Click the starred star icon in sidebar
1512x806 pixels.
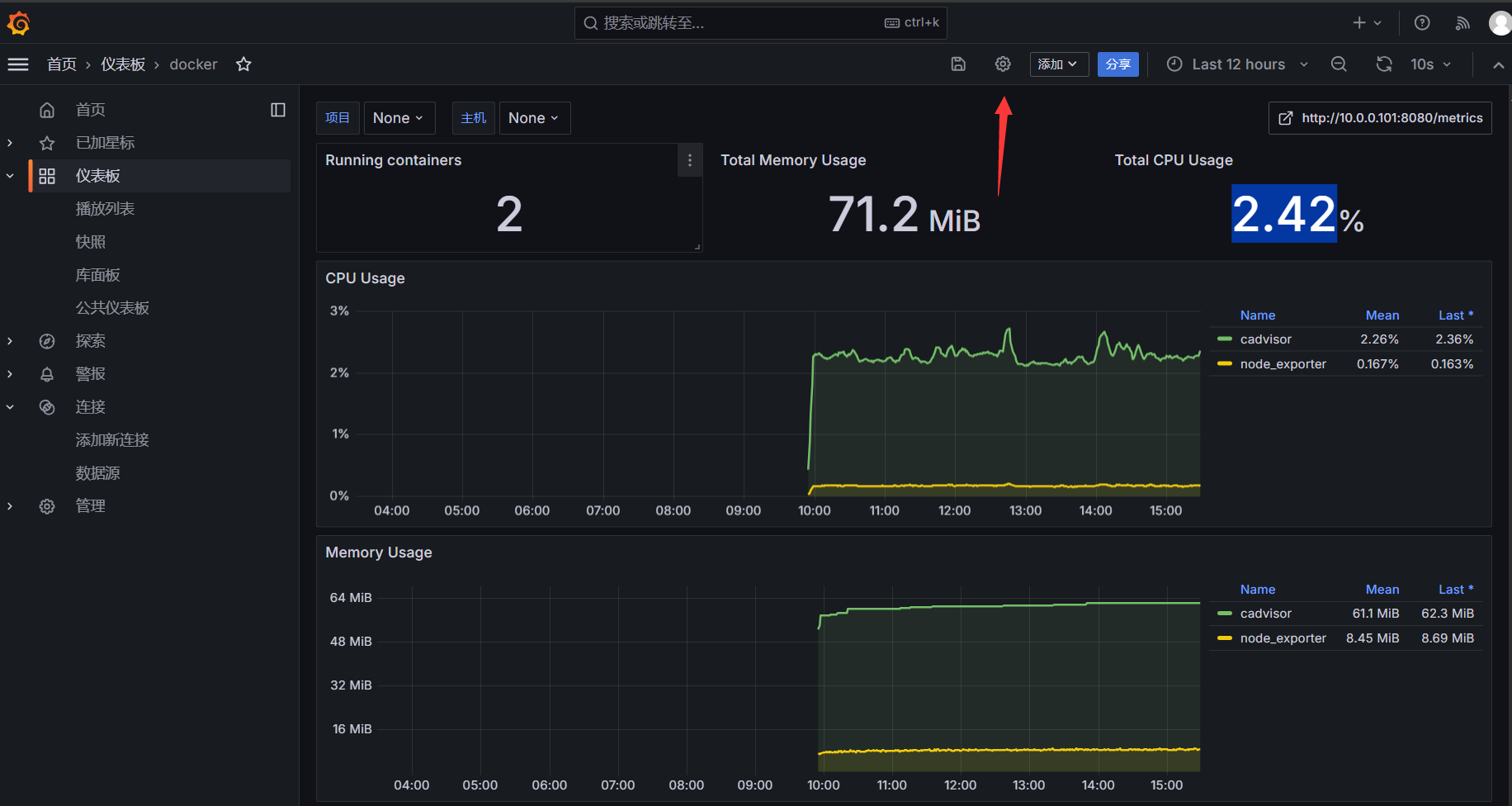click(x=47, y=143)
